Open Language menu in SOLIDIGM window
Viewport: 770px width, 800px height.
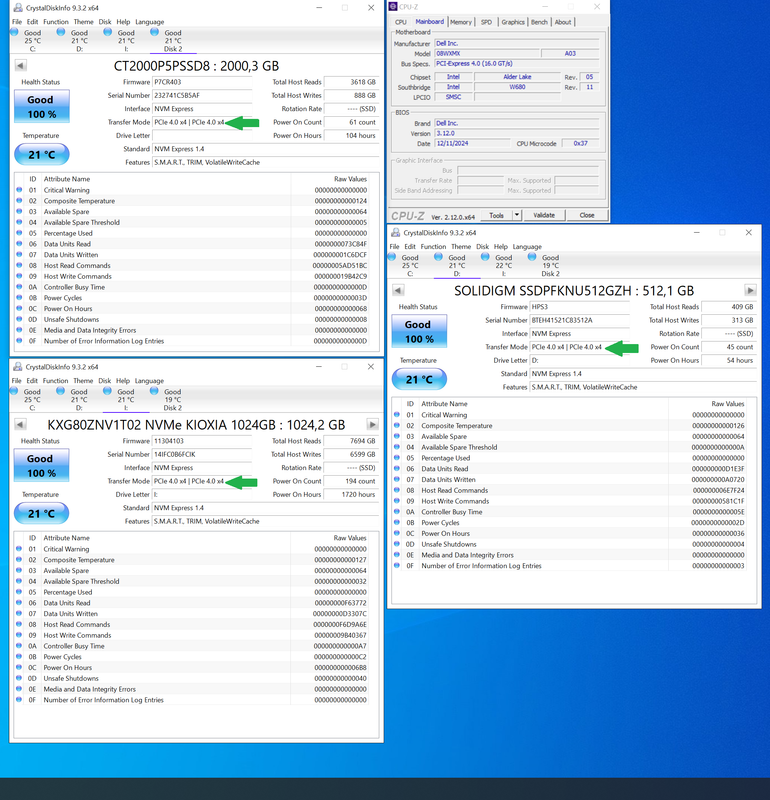(x=527, y=246)
